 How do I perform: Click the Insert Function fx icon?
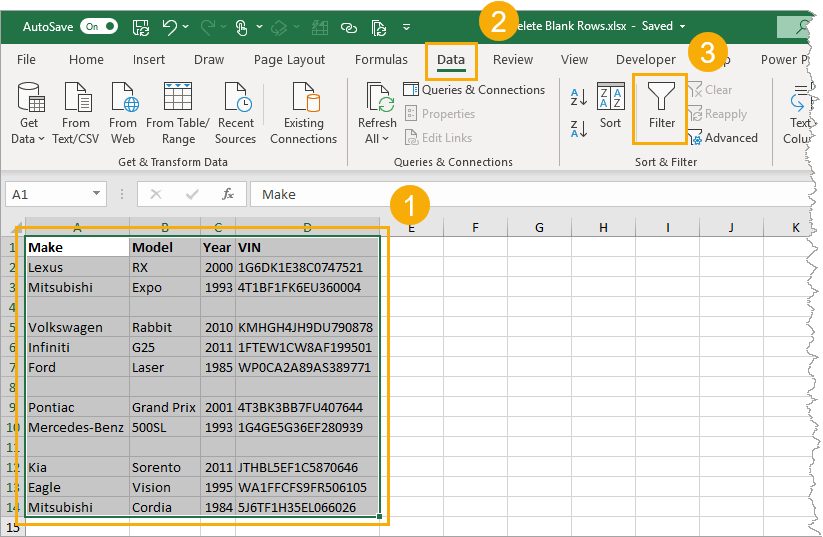228,194
